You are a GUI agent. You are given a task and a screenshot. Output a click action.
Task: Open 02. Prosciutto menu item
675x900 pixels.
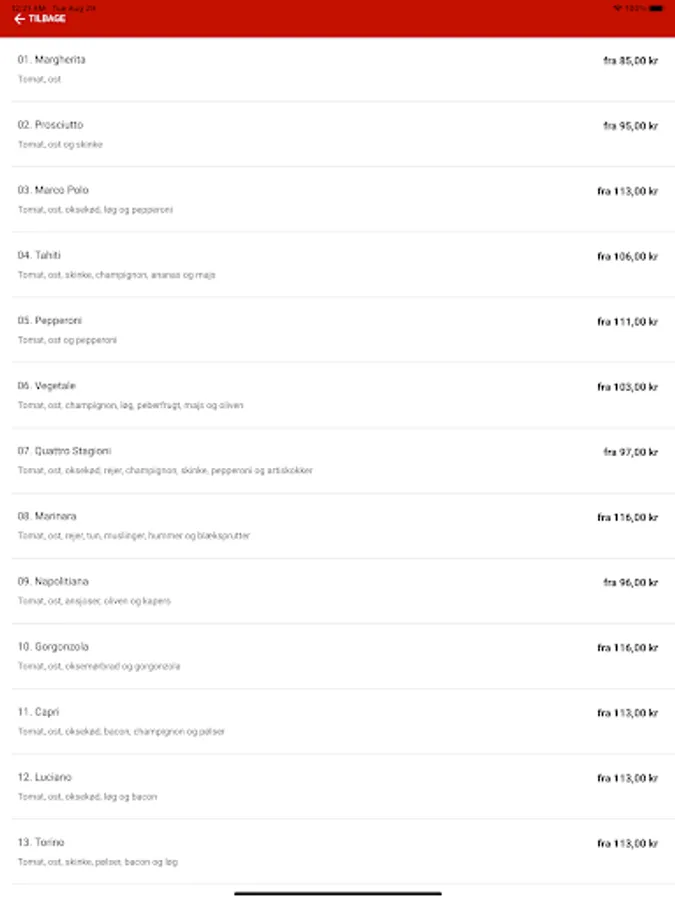(50, 125)
